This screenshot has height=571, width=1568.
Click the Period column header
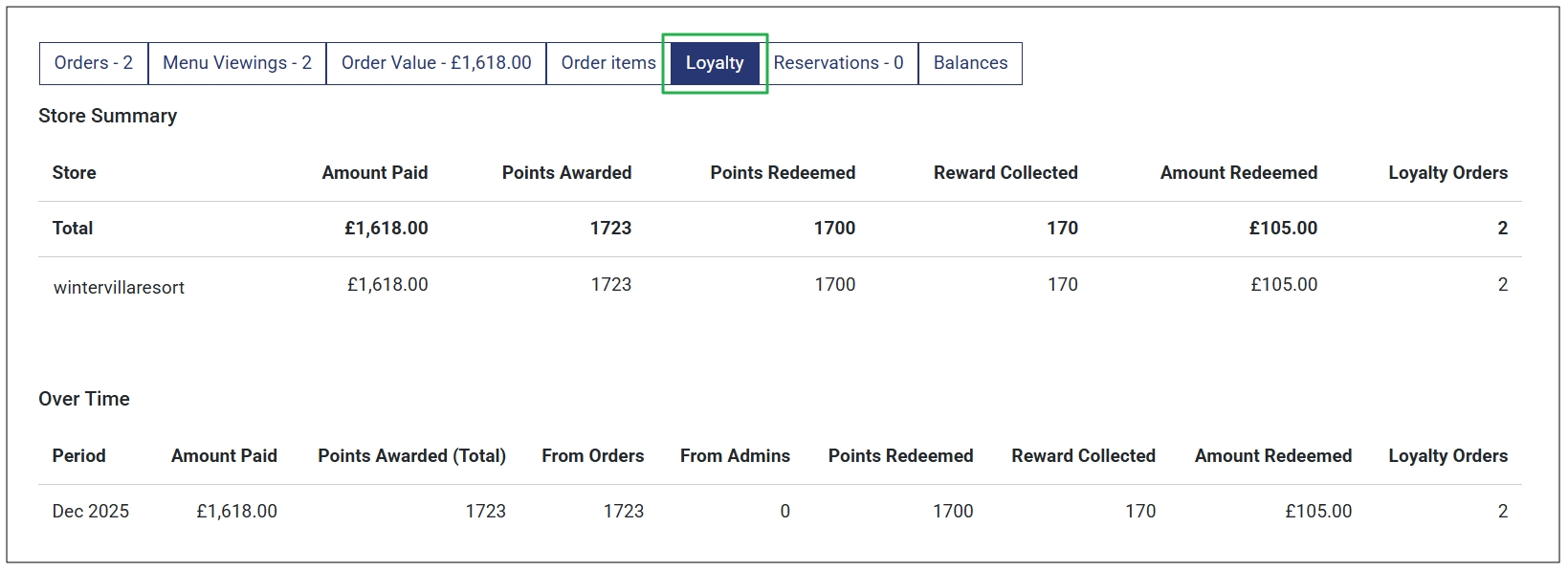78,456
